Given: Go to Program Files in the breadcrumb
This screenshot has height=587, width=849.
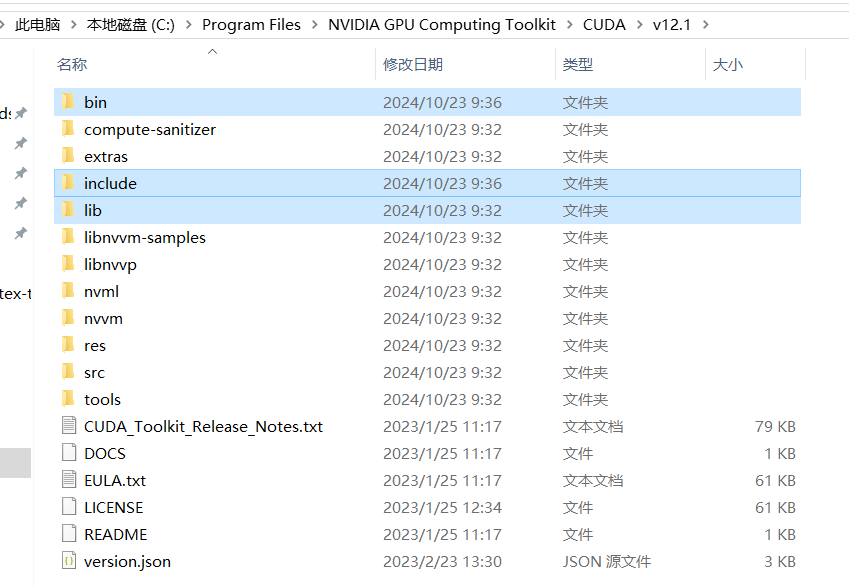Looking at the screenshot, I should (x=251, y=25).
